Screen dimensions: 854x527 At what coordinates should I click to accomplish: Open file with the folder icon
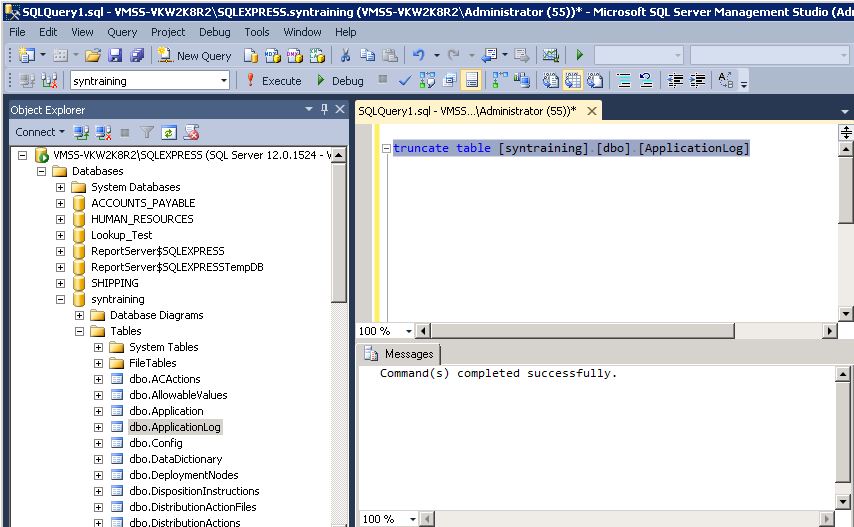coord(93,55)
